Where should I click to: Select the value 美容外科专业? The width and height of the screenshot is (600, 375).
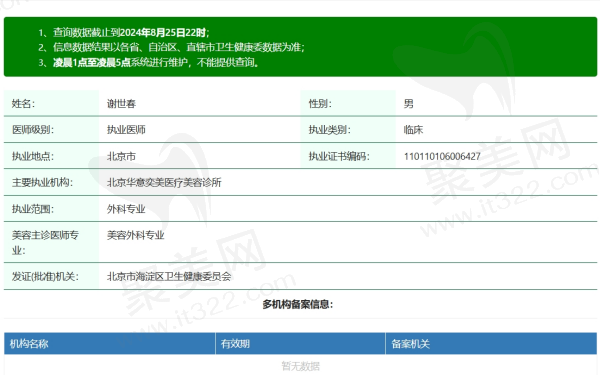[x=135, y=235]
